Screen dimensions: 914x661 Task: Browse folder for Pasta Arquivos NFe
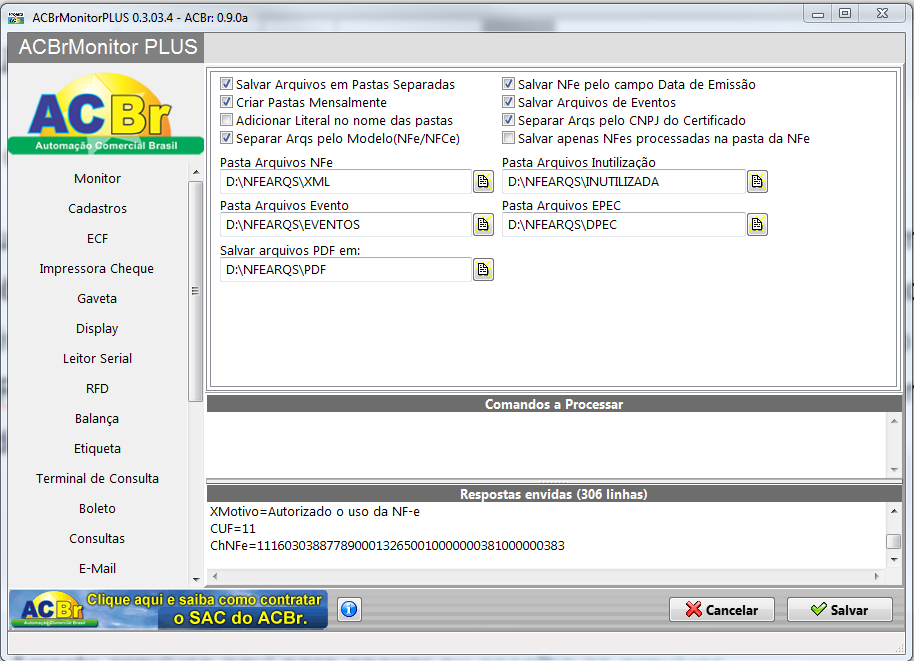[483, 181]
